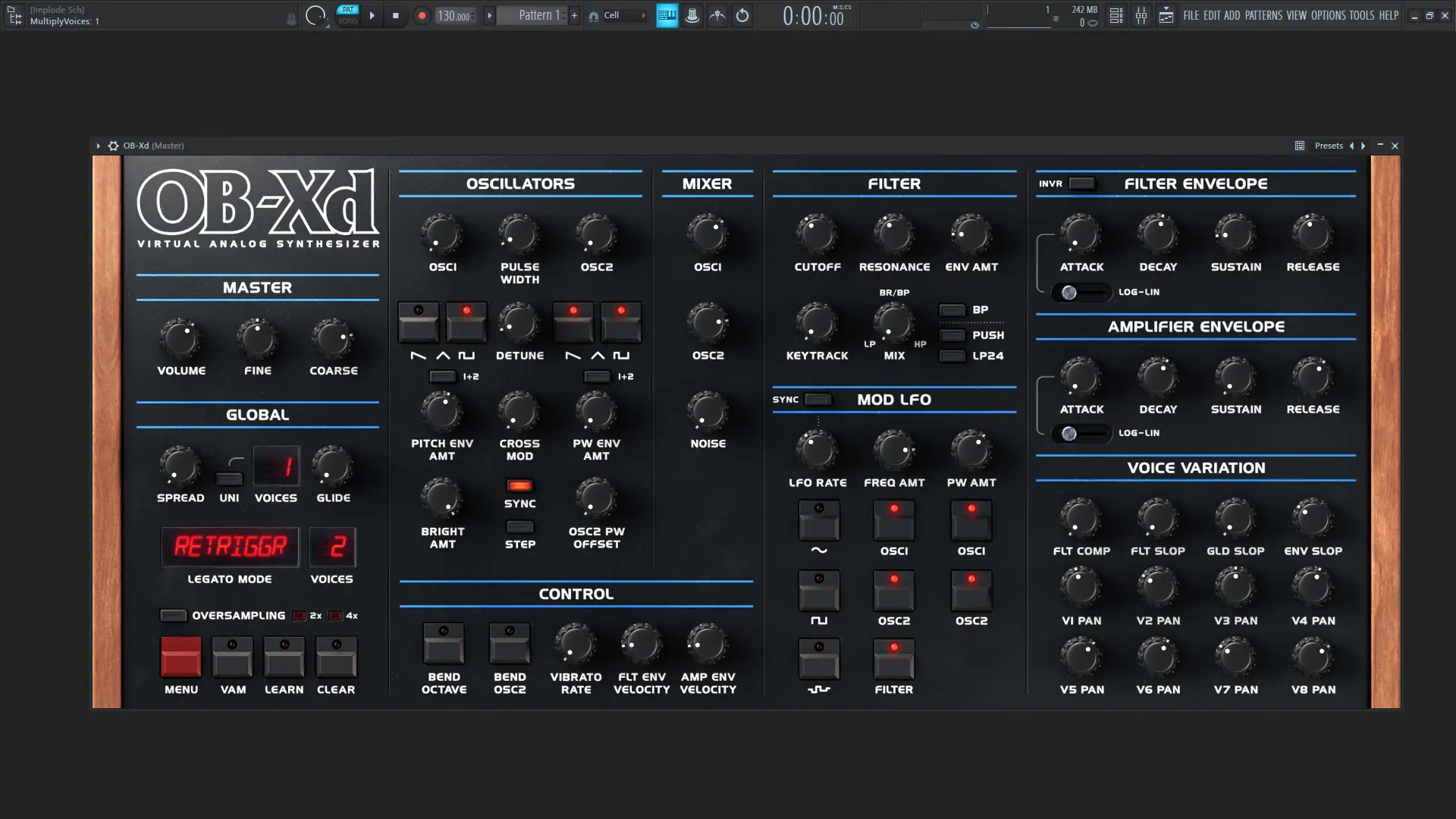Open OB-Xd plugin gear settings icon
Screen dimensions: 1456x819
[113, 146]
